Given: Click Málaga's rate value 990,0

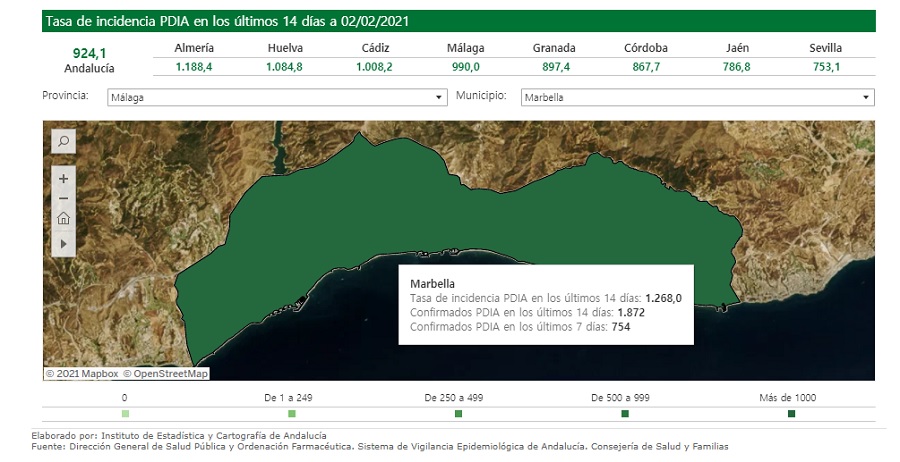Looking at the screenshot, I should (x=465, y=67).
